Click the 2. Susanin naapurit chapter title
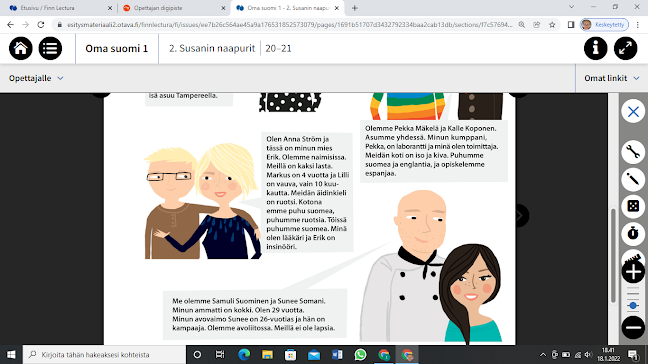Screen dimensions: 648x364 click(x=212, y=48)
